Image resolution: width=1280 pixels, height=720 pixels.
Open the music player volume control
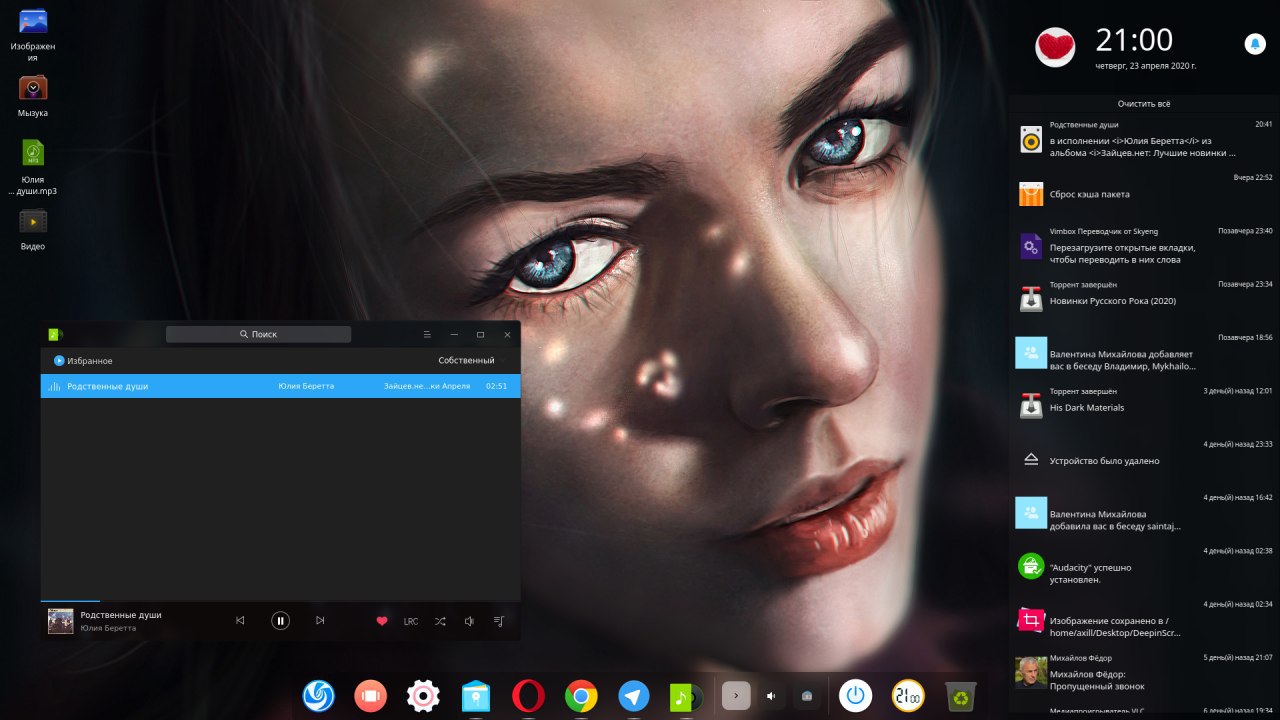pos(469,621)
